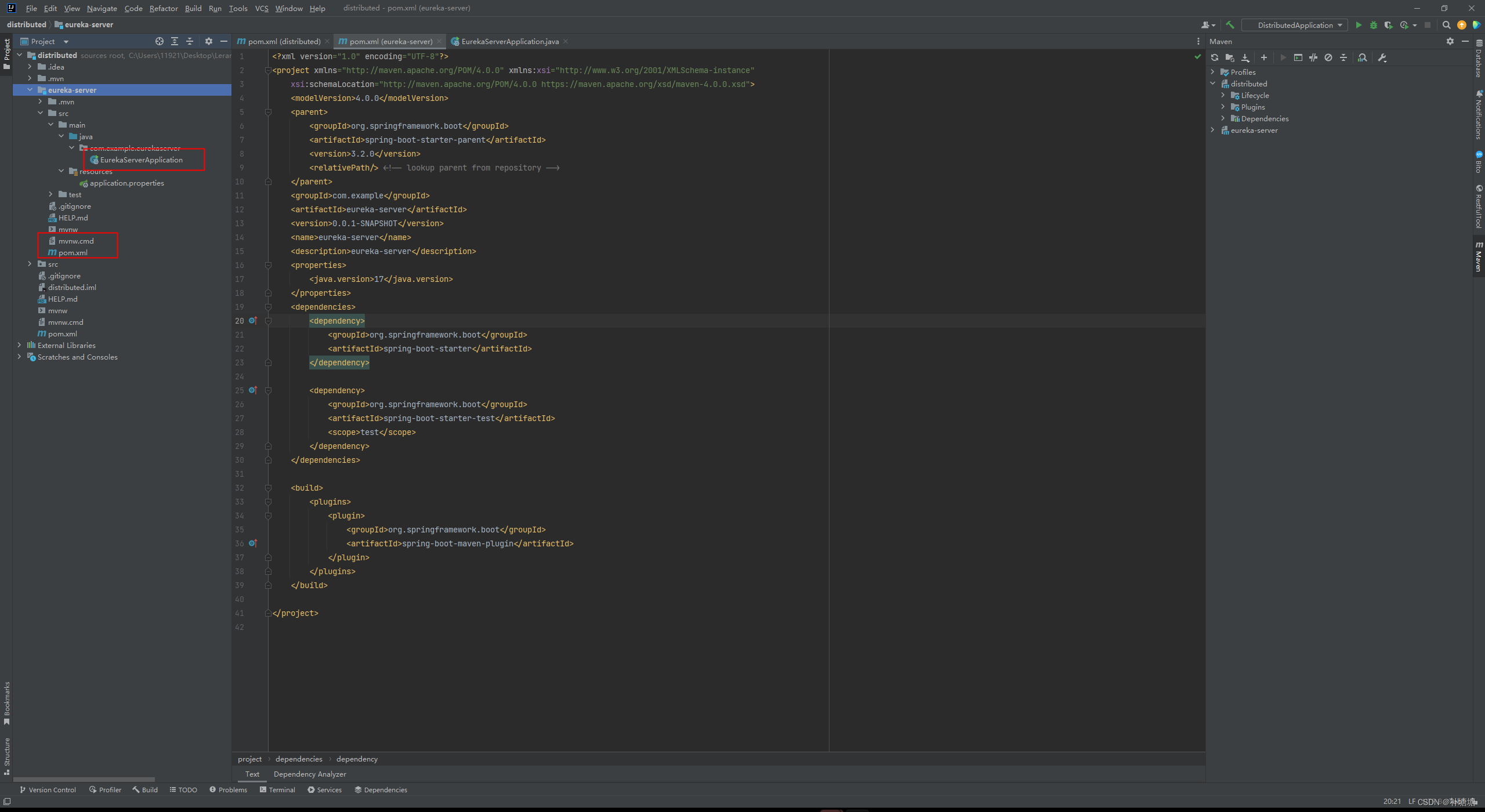This screenshot has height=812, width=1485.
Task: Toggle Skip Tests mode in Maven toolbar
Action: (x=1328, y=57)
